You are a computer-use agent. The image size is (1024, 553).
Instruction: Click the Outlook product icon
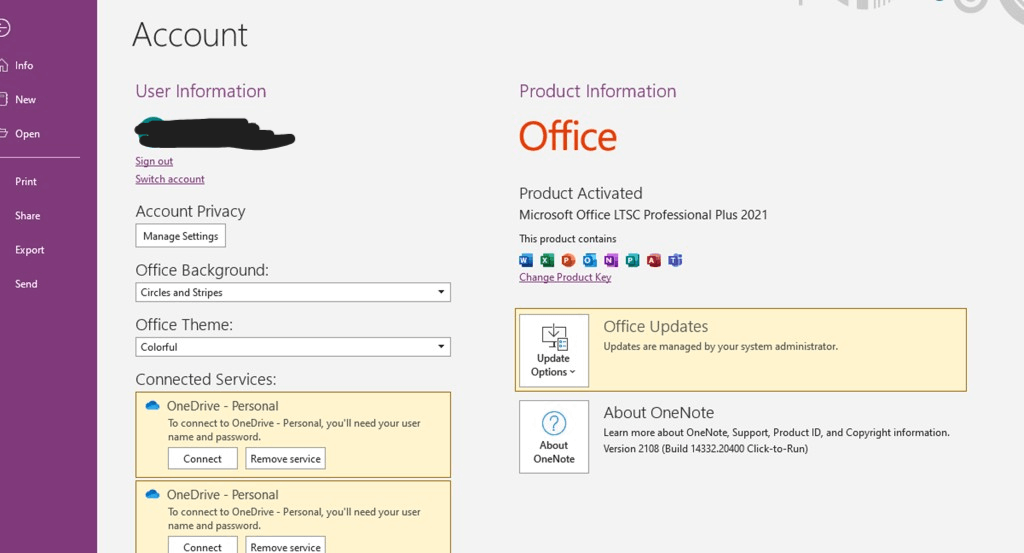(x=590, y=260)
